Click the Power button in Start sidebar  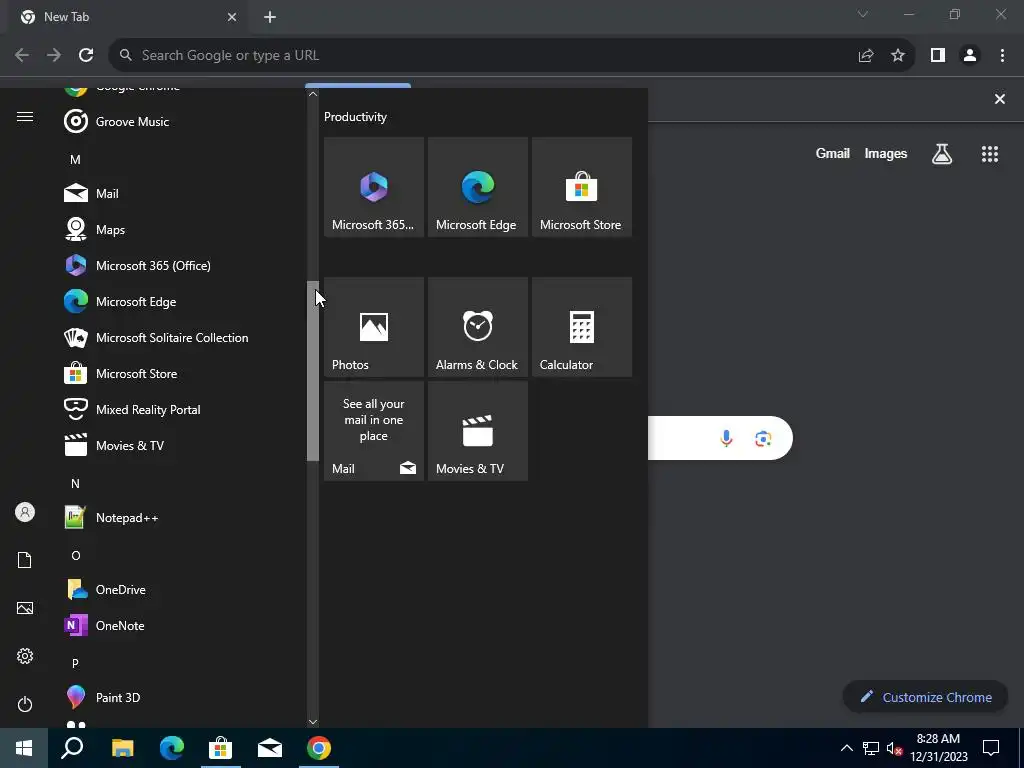pyautogui.click(x=25, y=704)
